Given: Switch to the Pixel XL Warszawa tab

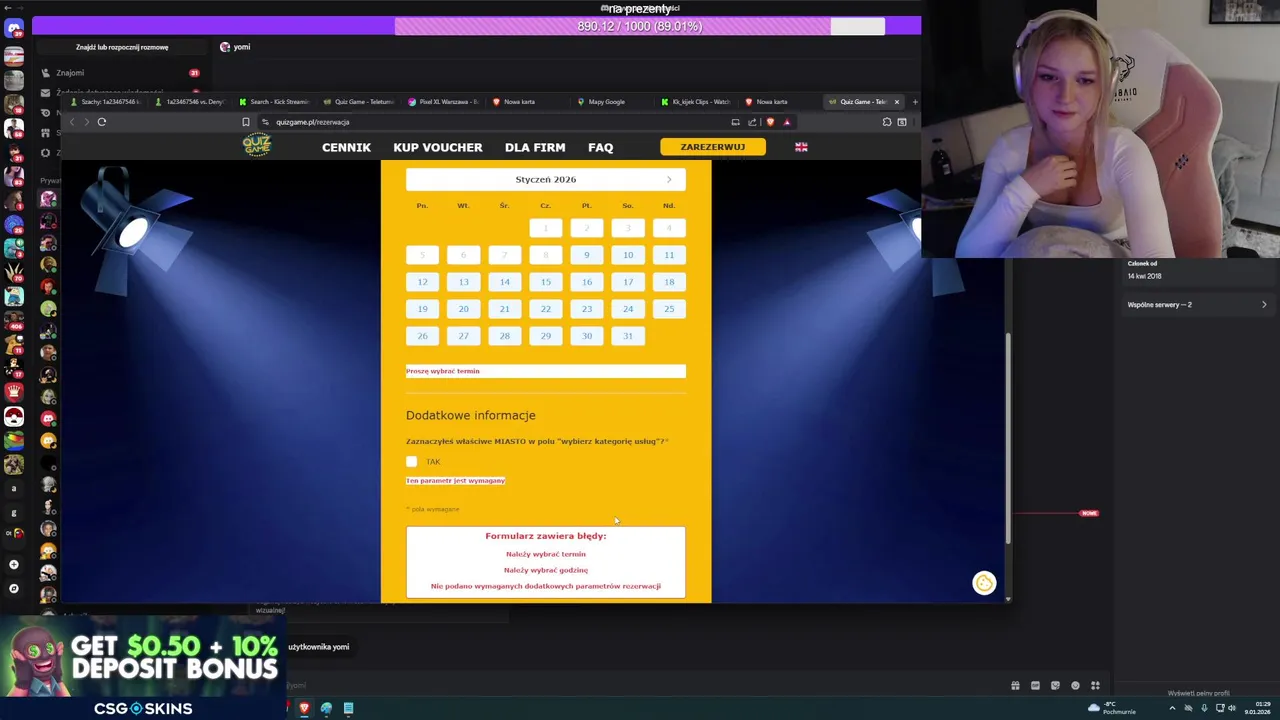Looking at the screenshot, I should pos(443,102).
